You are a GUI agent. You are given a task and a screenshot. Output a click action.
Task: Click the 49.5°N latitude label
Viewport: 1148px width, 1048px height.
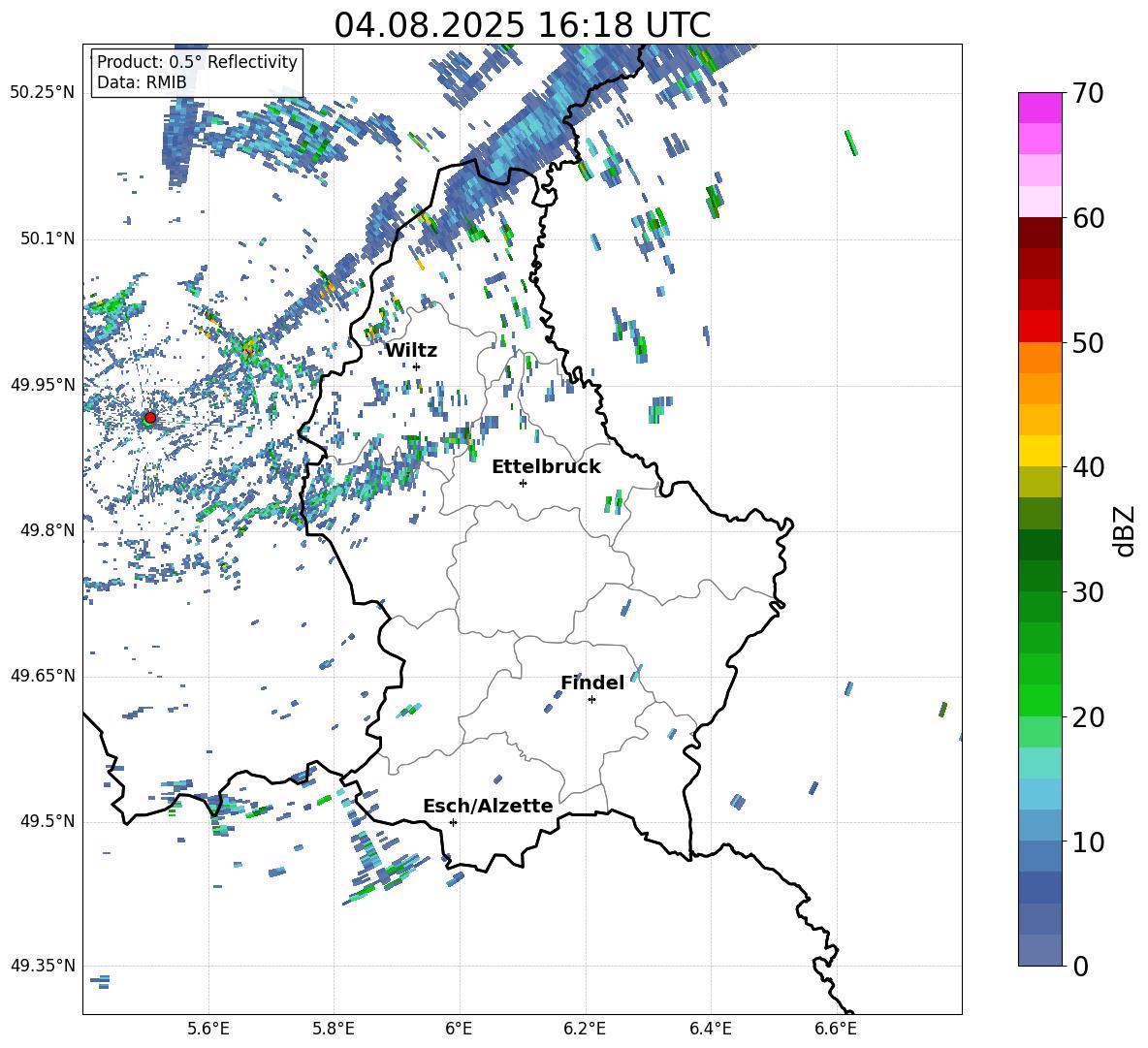47,820
